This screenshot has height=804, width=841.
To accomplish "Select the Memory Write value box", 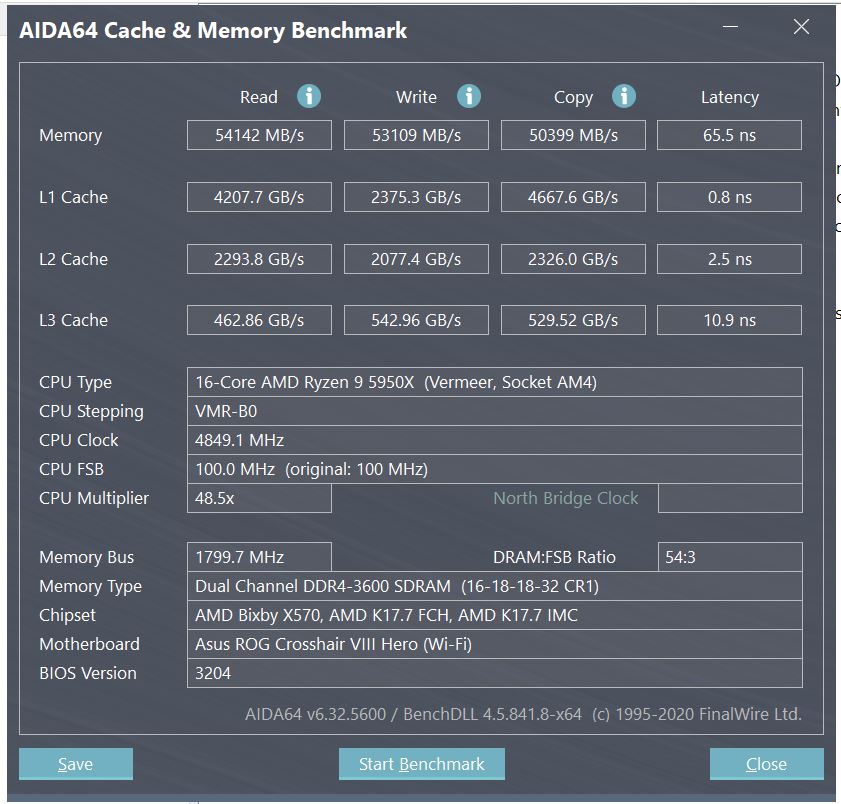I will (416, 135).
